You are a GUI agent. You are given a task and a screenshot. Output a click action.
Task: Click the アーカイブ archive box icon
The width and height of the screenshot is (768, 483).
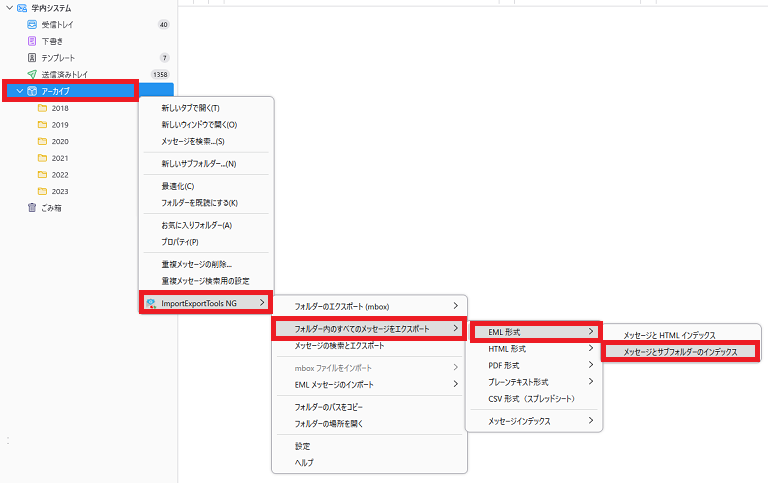[32, 91]
